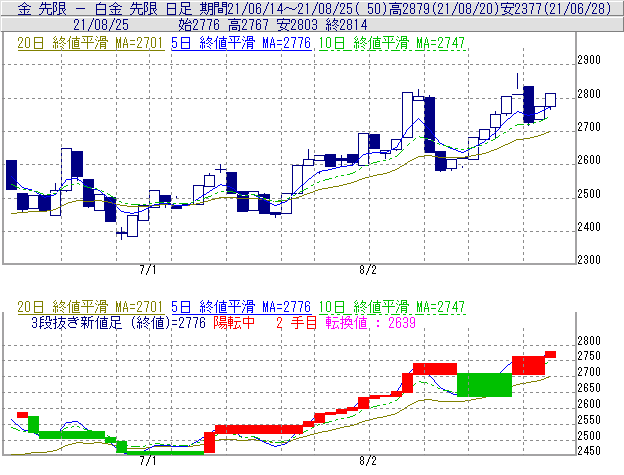Click the 2900 label on upper price axis

click(589, 60)
